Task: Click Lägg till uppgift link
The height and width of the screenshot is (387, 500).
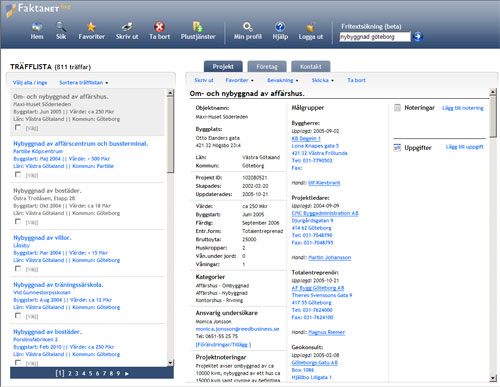Action: pos(465,147)
